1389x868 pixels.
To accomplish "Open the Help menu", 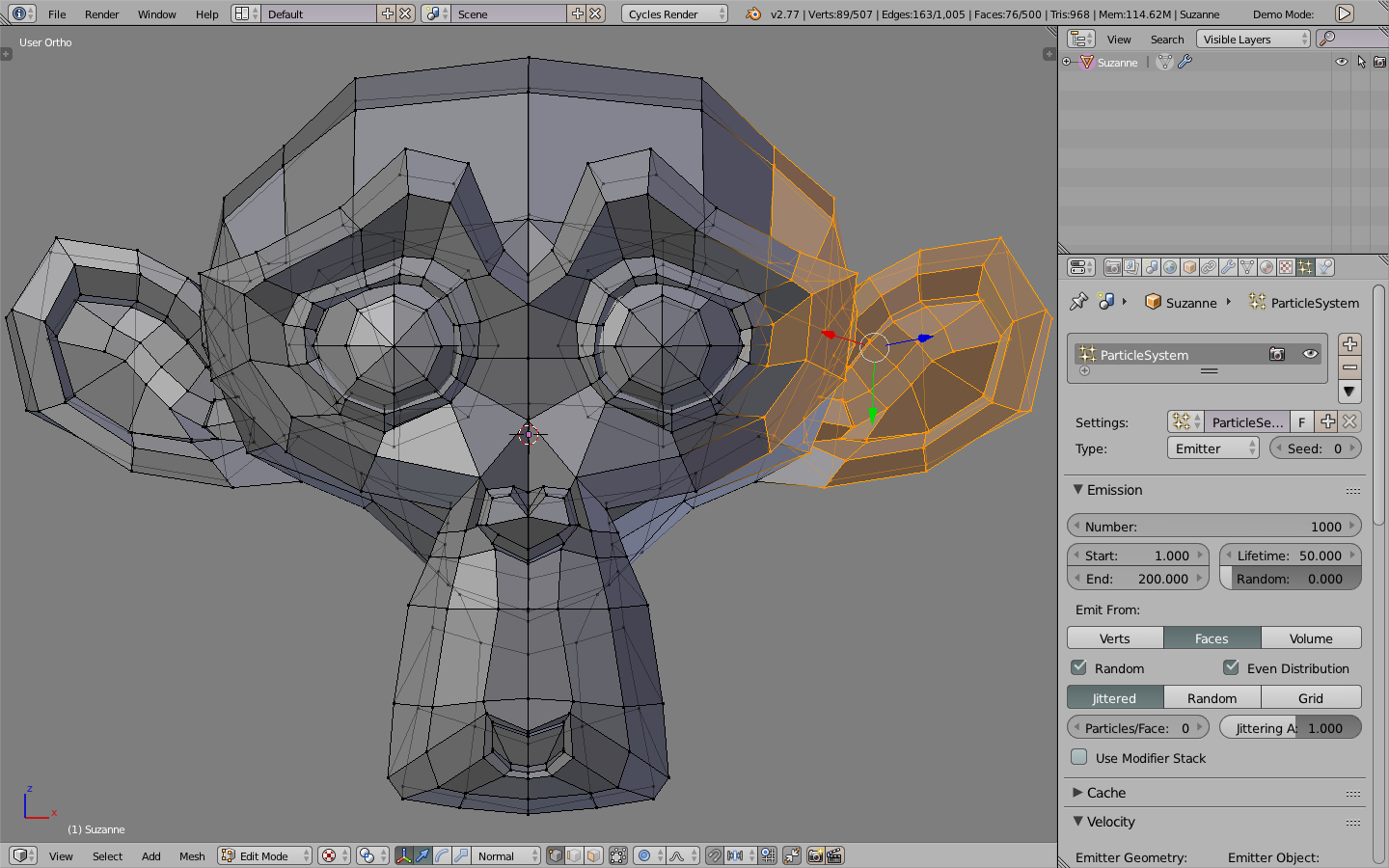I will [x=206, y=14].
